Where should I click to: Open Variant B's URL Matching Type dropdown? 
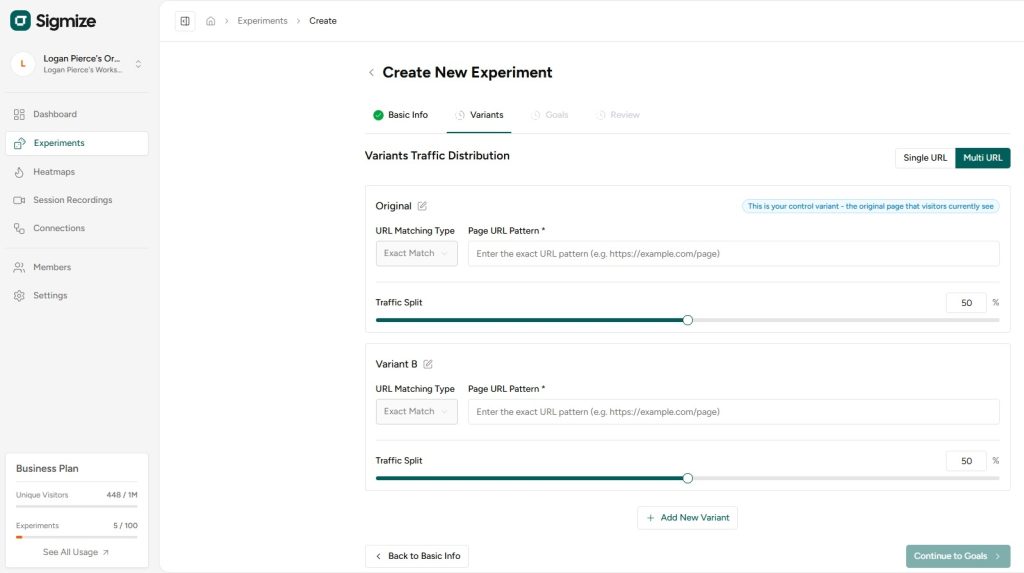coord(416,412)
